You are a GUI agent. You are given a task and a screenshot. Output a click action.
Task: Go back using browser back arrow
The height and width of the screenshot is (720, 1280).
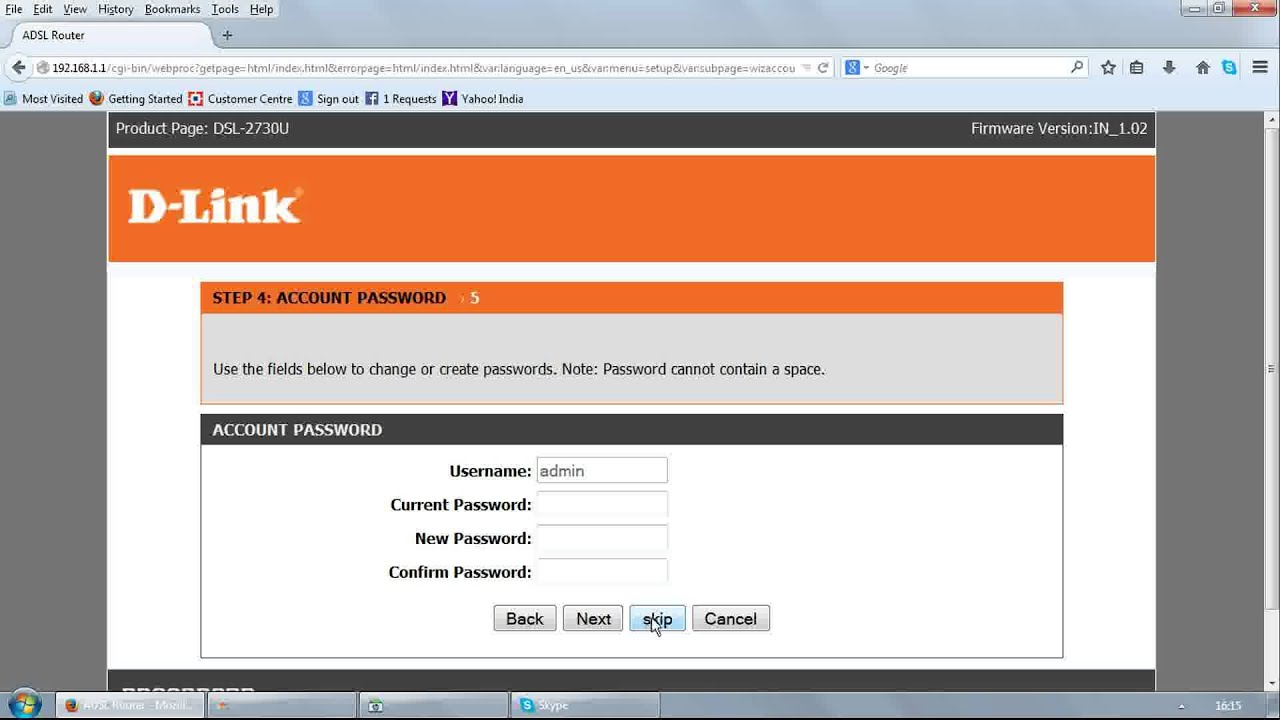pos(19,68)
